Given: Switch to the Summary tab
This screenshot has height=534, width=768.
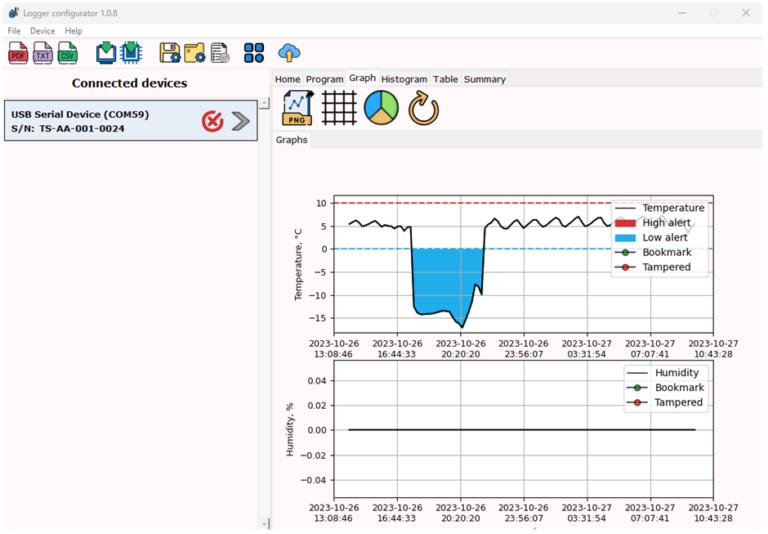Looking at the screenshot, I should click(x=484, y=79).
